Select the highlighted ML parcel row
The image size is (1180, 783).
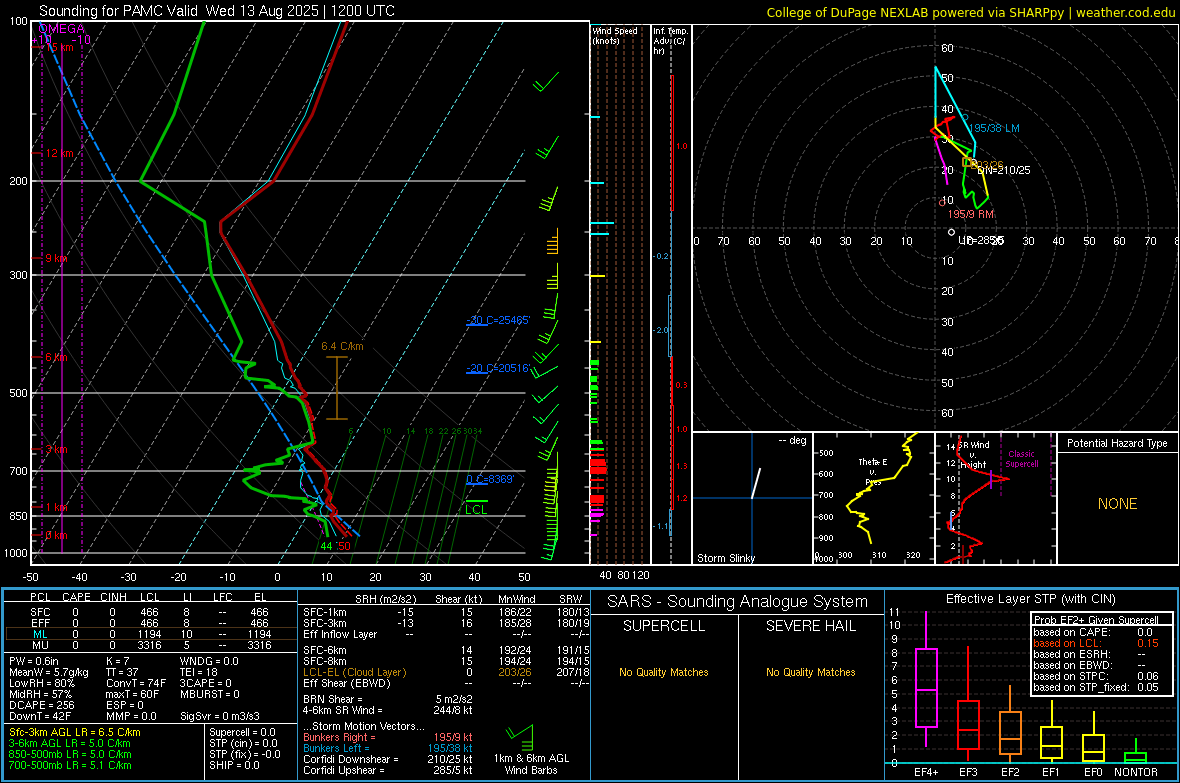tap(151, 634)
